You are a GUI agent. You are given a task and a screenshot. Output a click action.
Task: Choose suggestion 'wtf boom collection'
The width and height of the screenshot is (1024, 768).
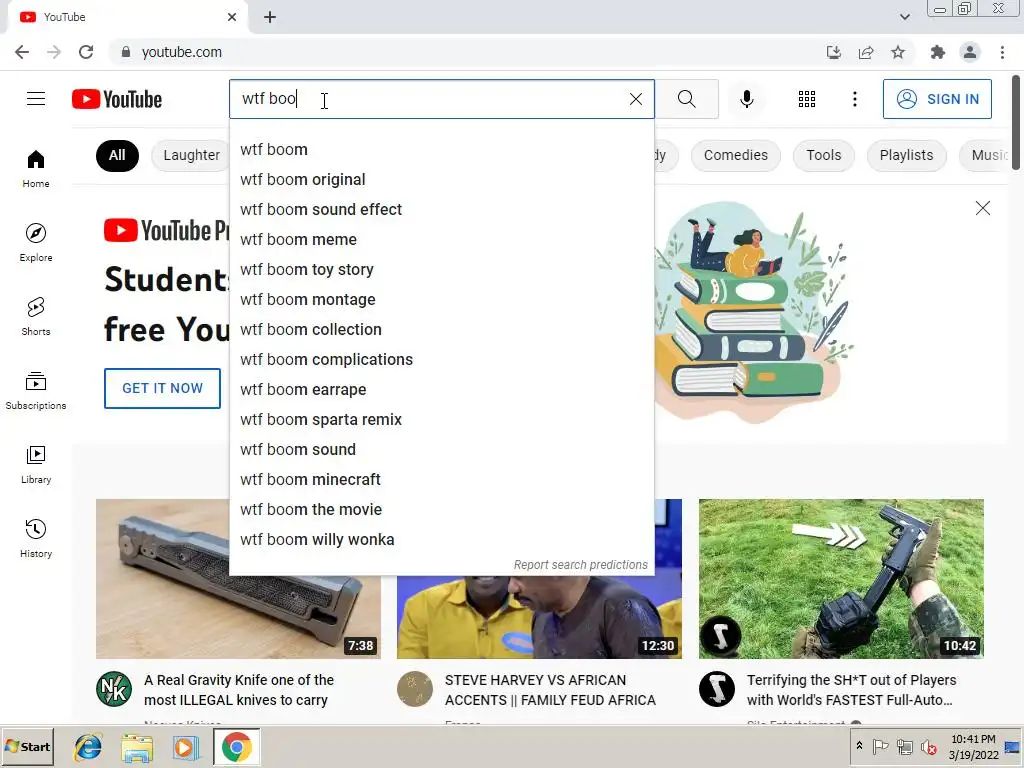441,330
